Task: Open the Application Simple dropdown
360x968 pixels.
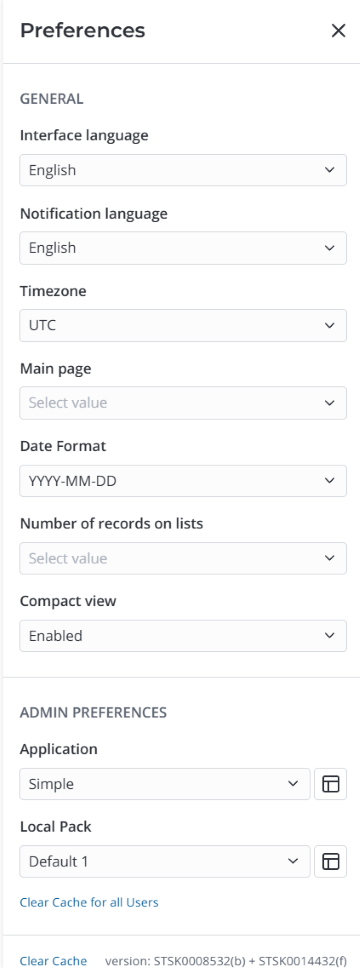Action: pyautogui.click(x=165, y=784)
